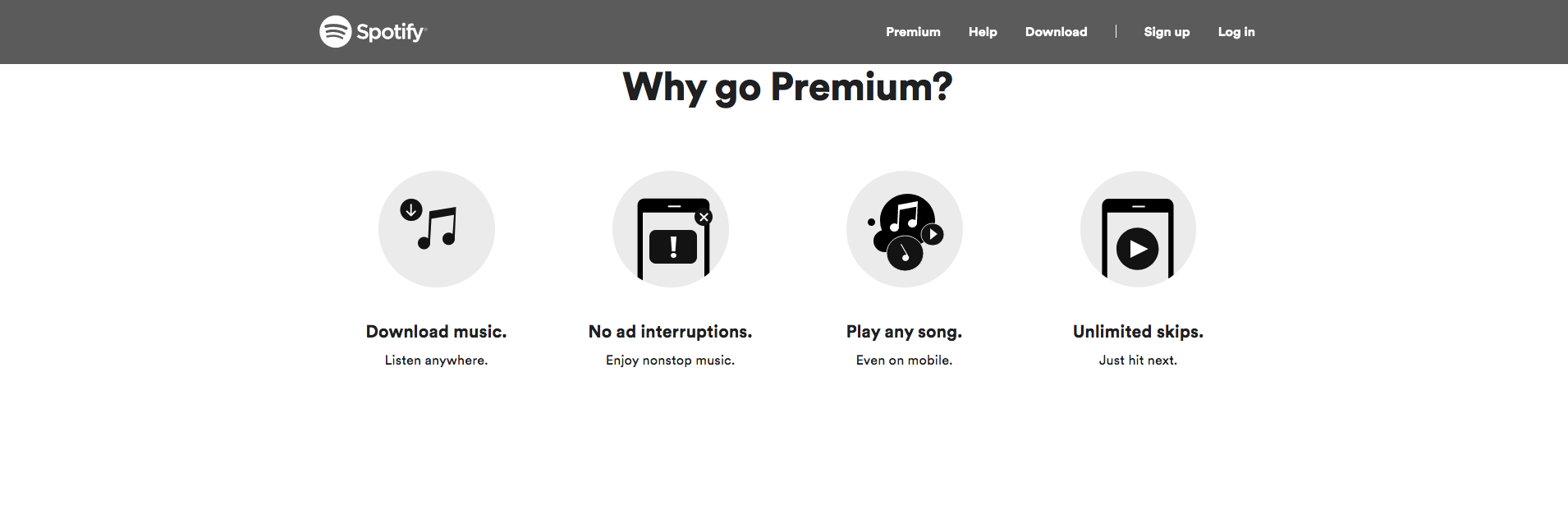1568x510 pixels.
Task: Click the 'Download music.' title text
Action: [437, 332]
